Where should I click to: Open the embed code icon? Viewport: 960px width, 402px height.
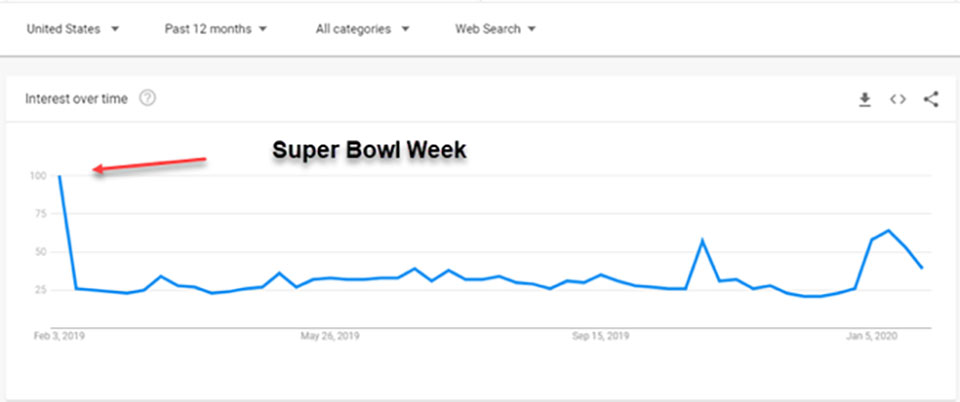click(898, 99)
